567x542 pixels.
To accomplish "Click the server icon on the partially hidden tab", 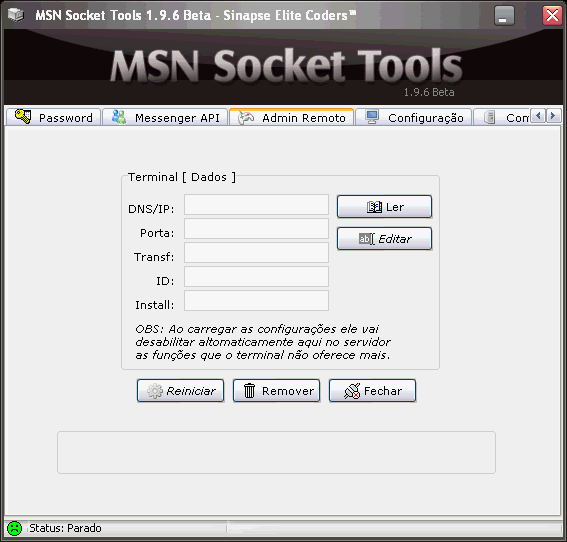I will point(489,117).
